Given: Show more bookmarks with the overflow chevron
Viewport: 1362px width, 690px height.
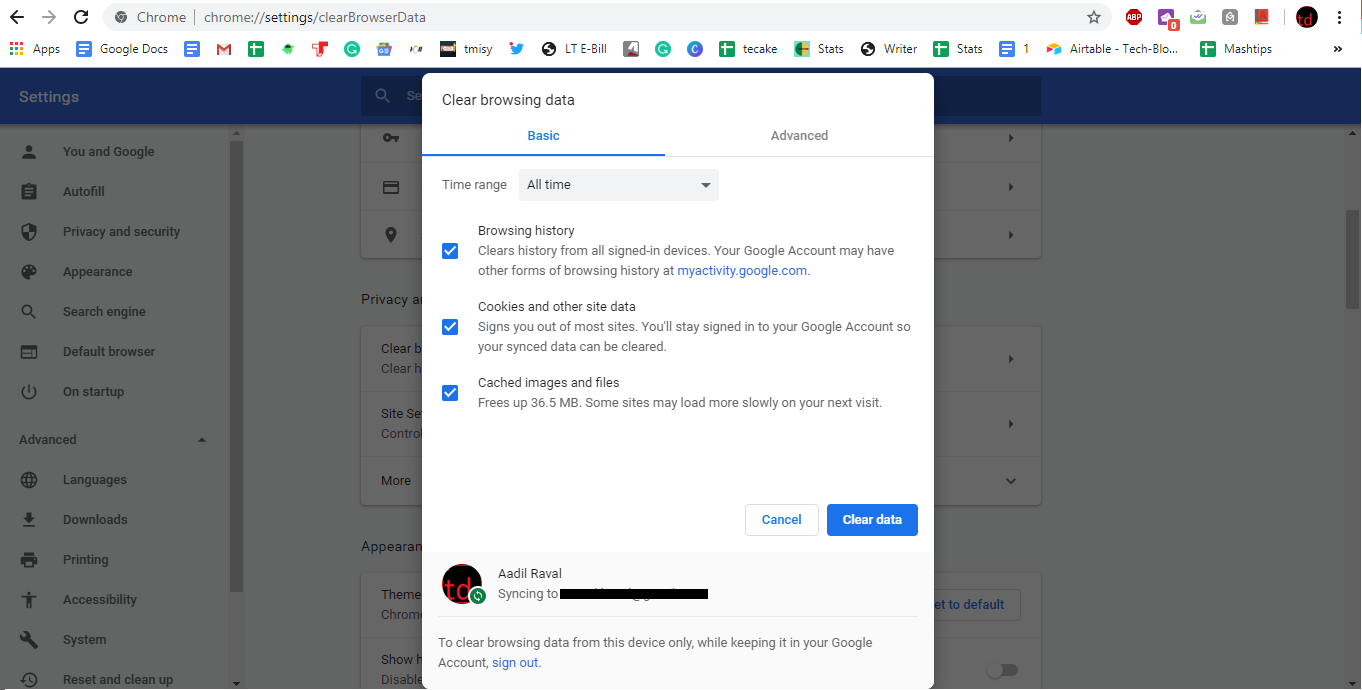Looking at the screenshot, I should pos(1338,48).
